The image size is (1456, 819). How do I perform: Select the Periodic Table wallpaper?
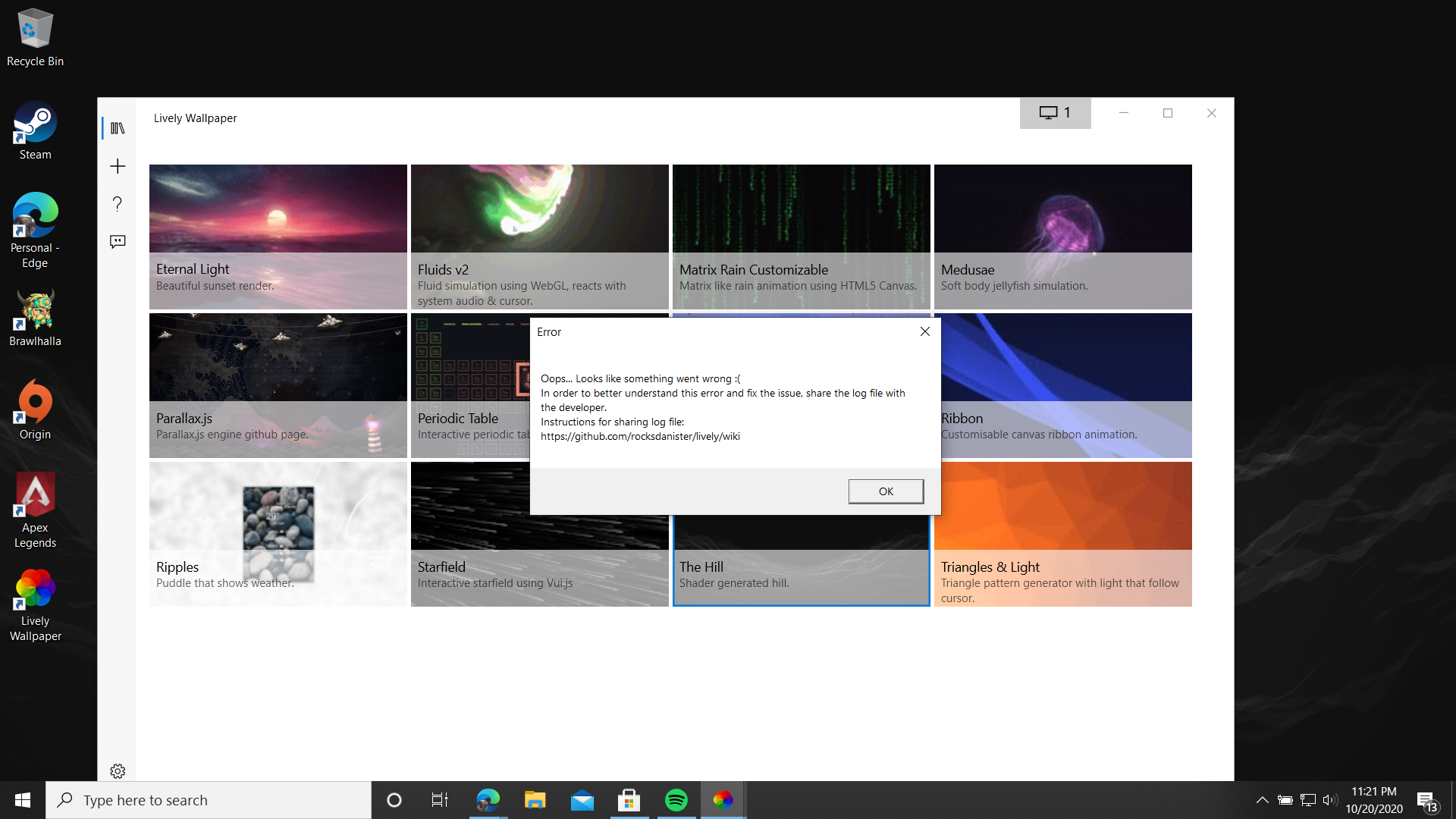[x=470, y=385]
